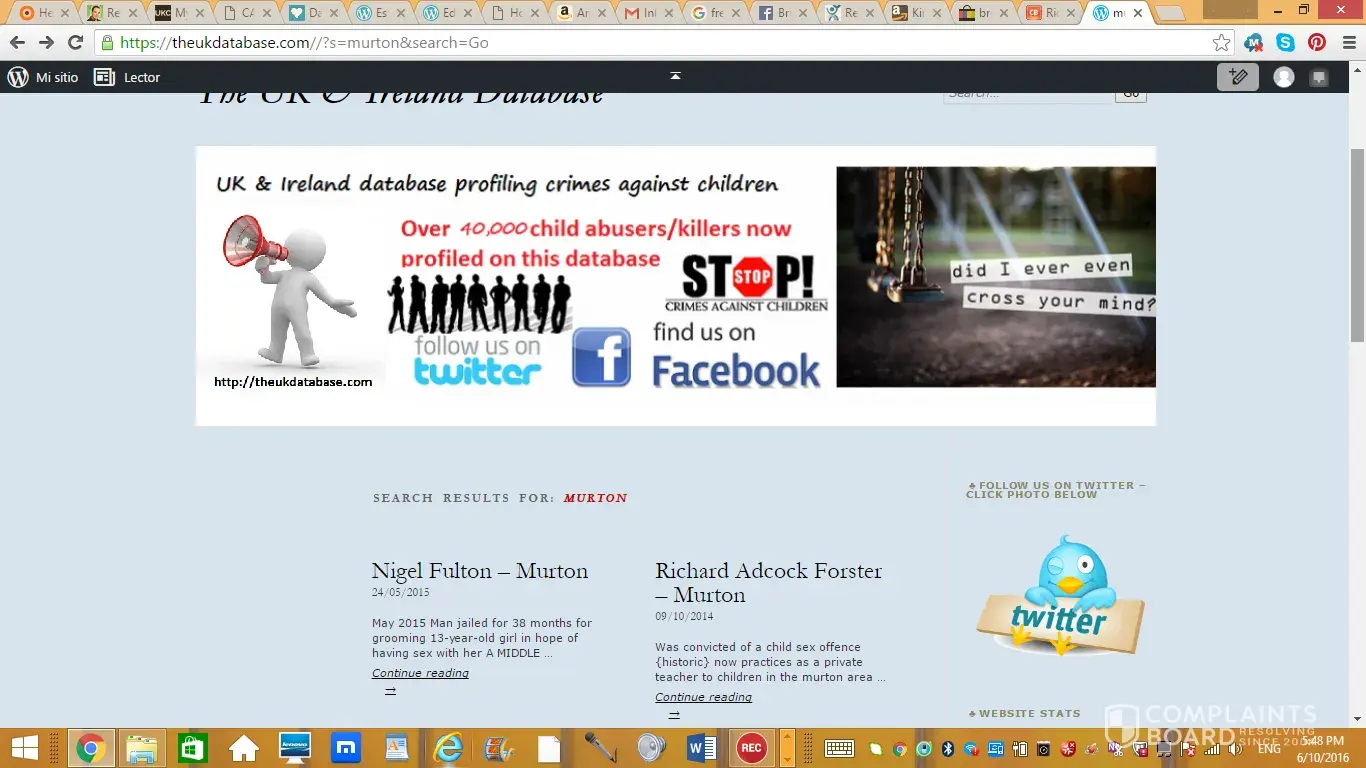
Task: Continue reading the Richard Adcock Forster post
Action: tap(703, 697)
